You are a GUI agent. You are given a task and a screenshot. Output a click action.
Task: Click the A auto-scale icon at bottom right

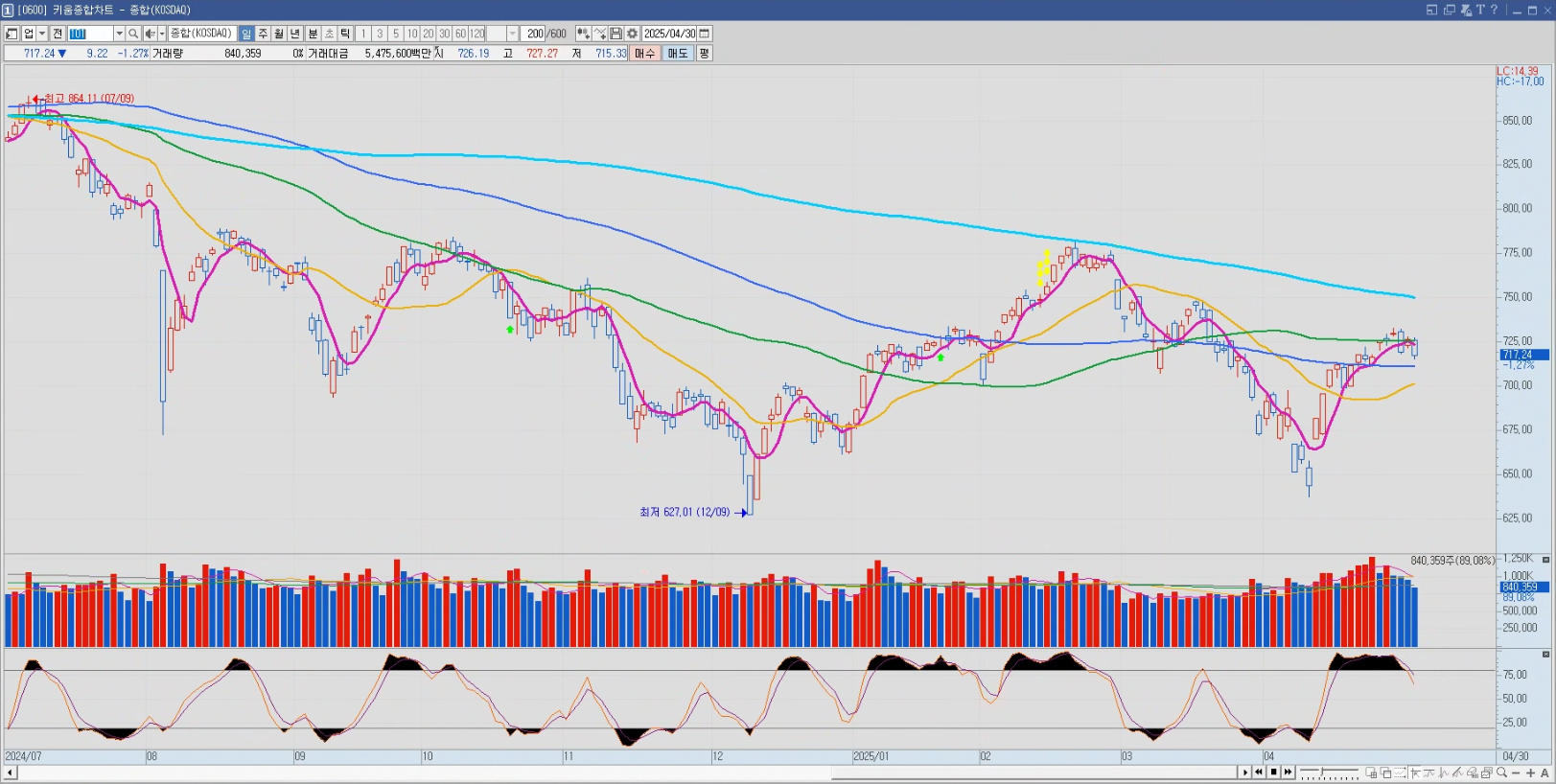[x=1544, y=772]
